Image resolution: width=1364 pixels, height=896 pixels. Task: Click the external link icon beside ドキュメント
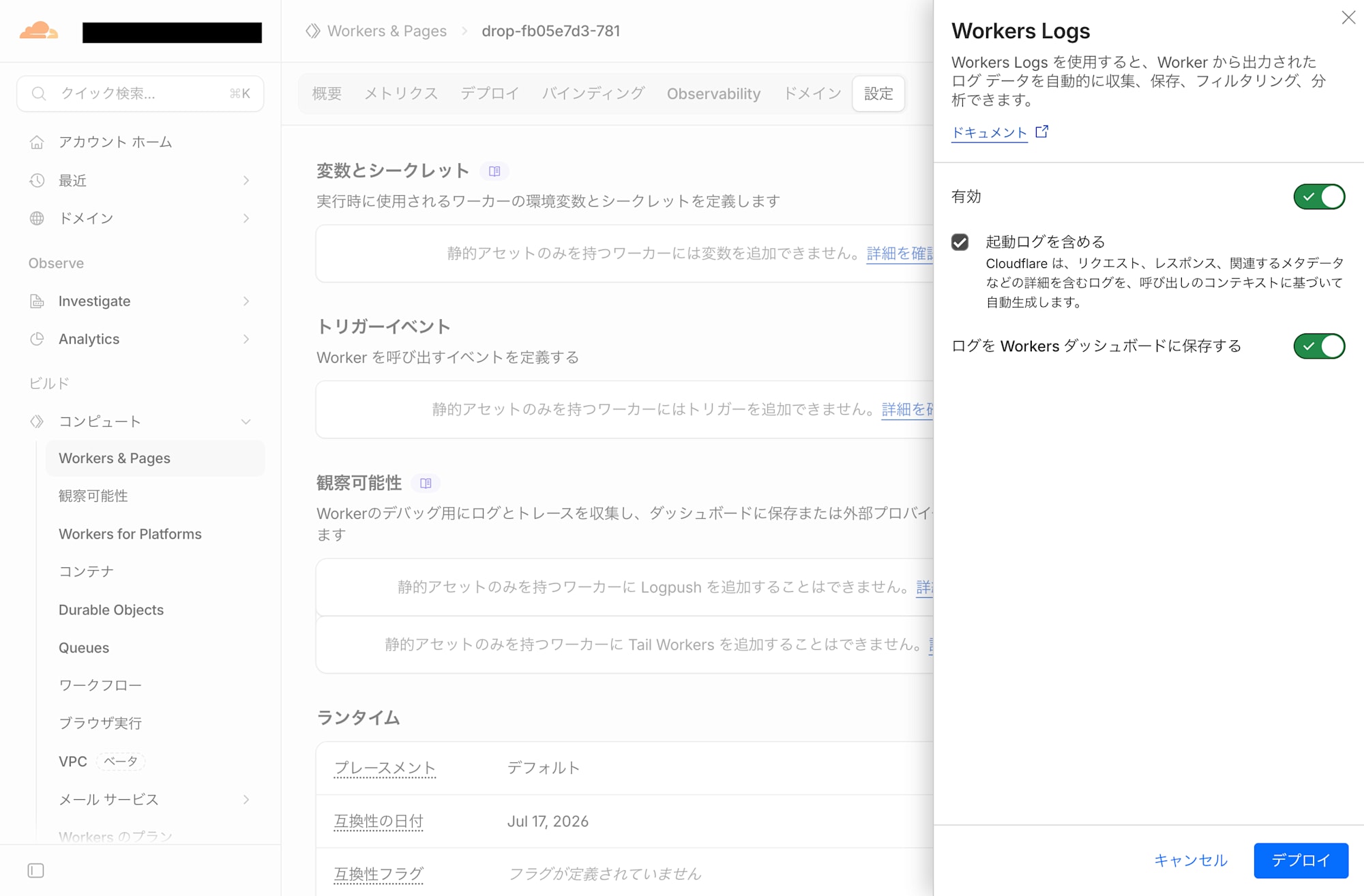(1041, 132)
